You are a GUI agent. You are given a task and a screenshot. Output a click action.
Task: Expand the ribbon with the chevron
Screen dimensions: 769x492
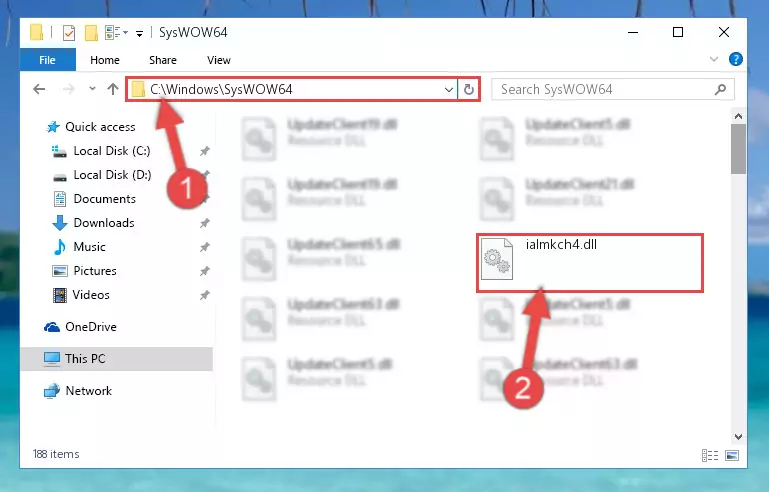point(714,59)
